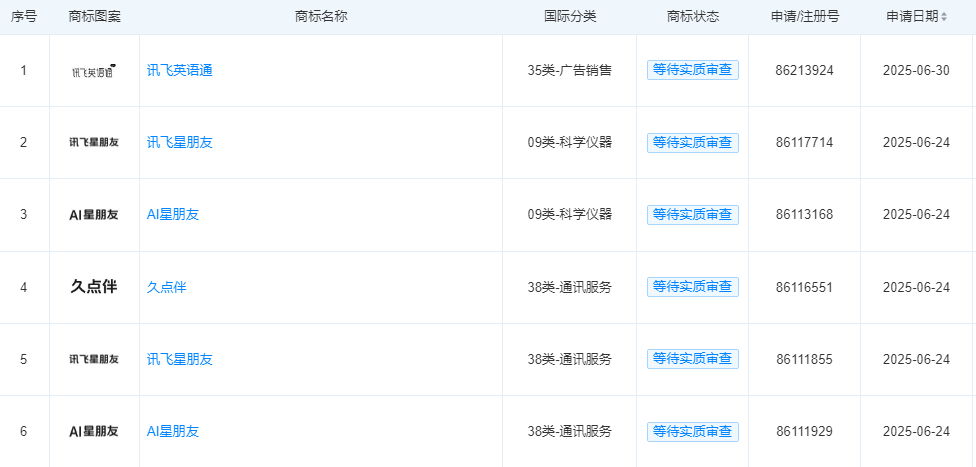Image resolution: width=976 pixels, height=467 pixels.
Task: Open the AI星朋友 logo in row 3
Action: tap(94, 215)
